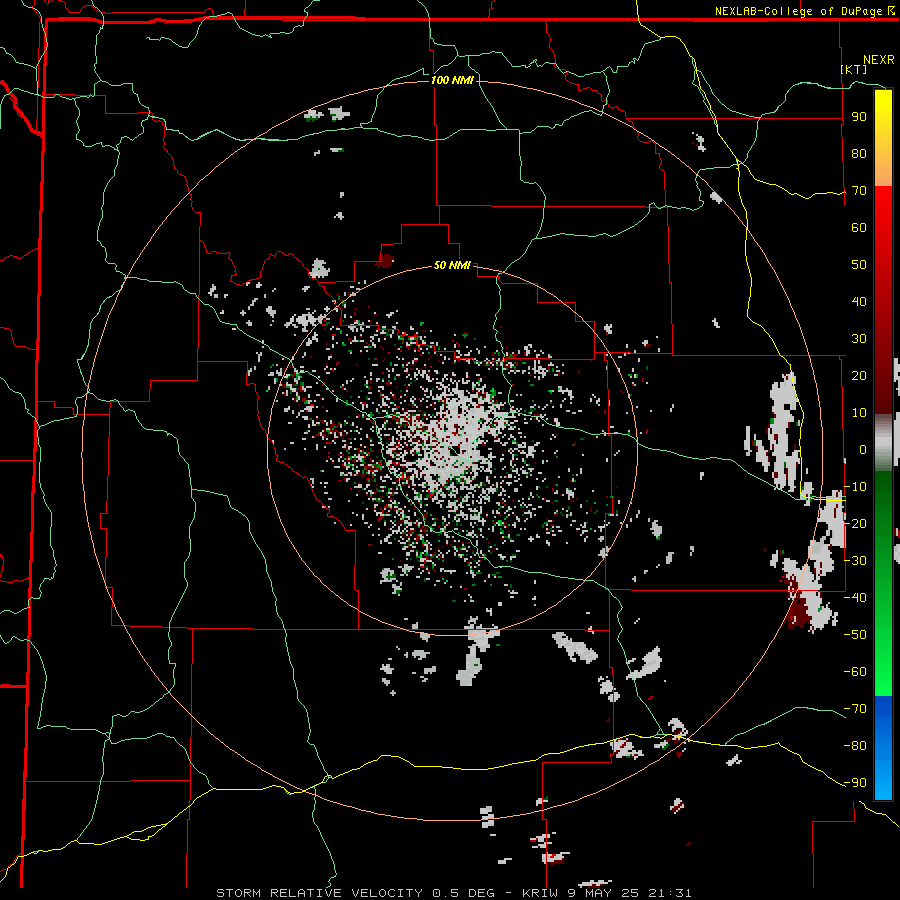Screen dimensions: 900x900
Task: Select the 100 NMI range ring label
Action: (x=452, y=80)
